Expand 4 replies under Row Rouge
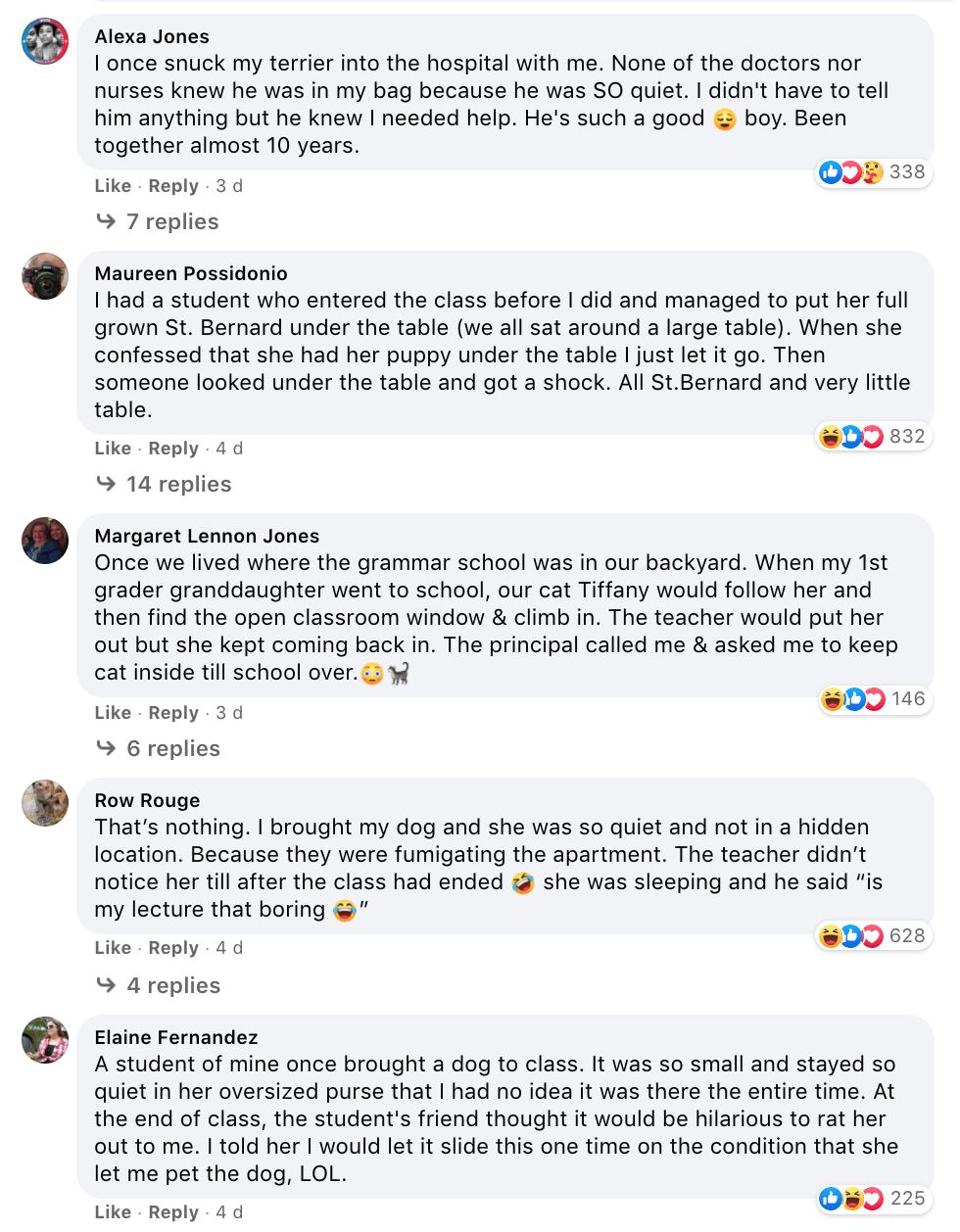 [172, 986]
